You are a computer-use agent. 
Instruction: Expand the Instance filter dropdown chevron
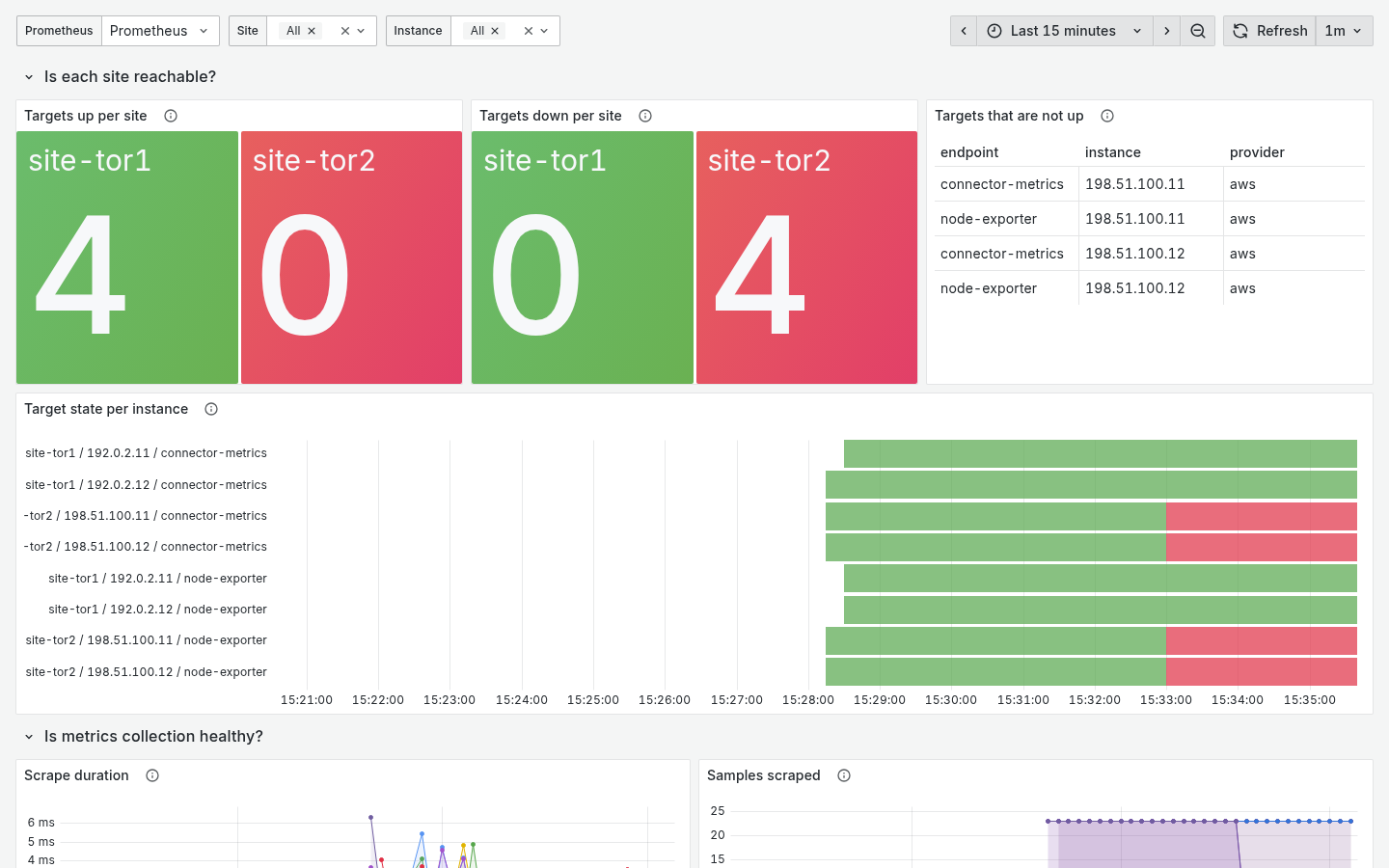tap(545, 31)
